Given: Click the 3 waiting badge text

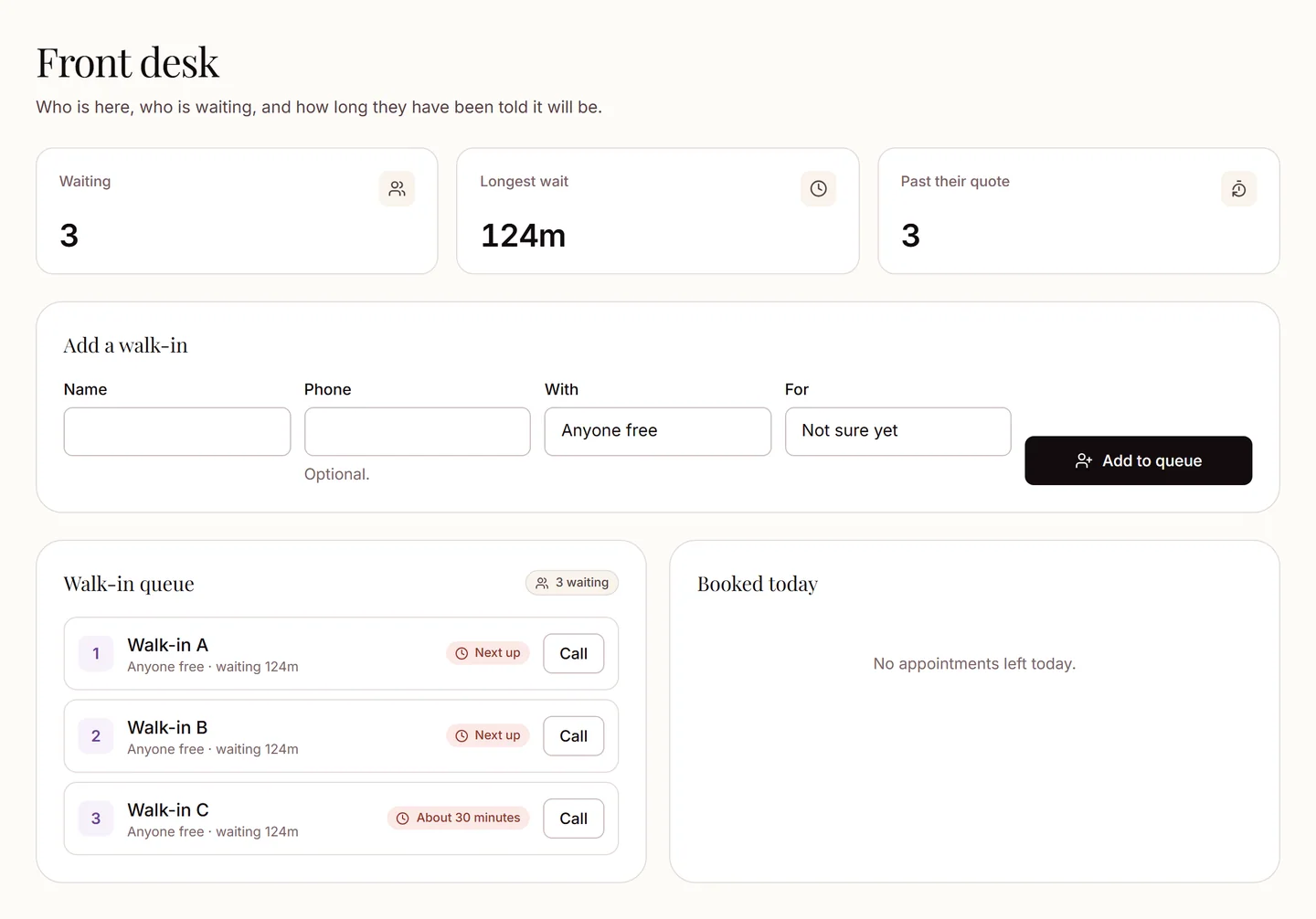Looking at the screenshot, I should coord(582,582).
